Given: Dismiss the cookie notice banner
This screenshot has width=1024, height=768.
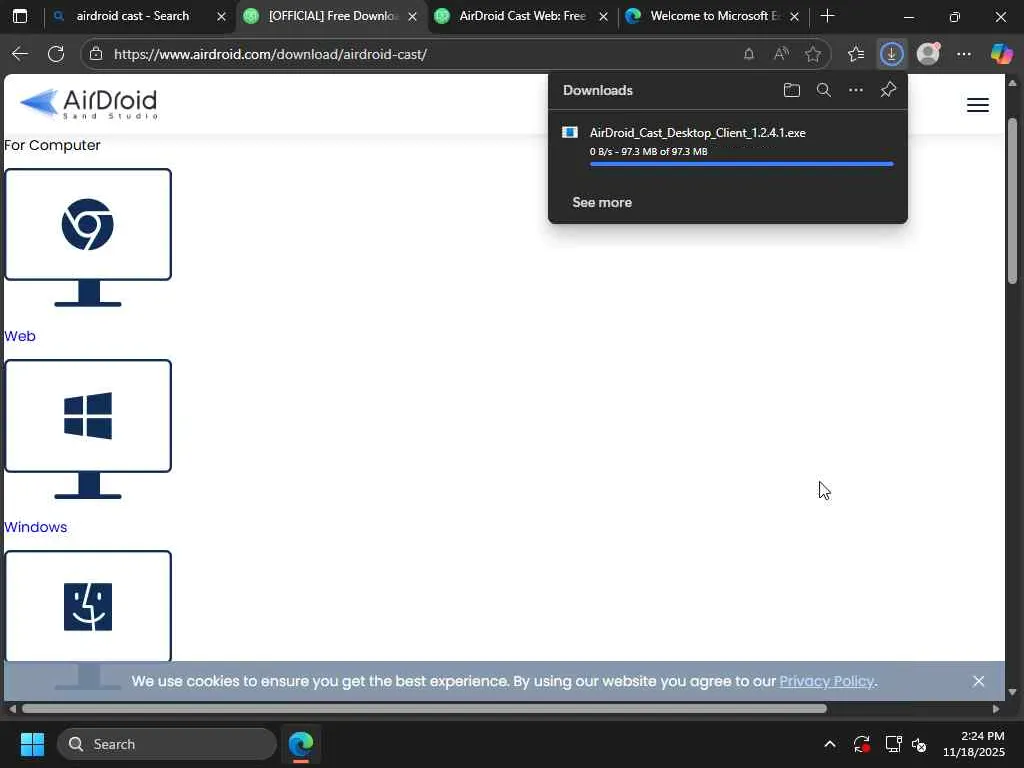Looking at the screenshot, I should 978,681.
